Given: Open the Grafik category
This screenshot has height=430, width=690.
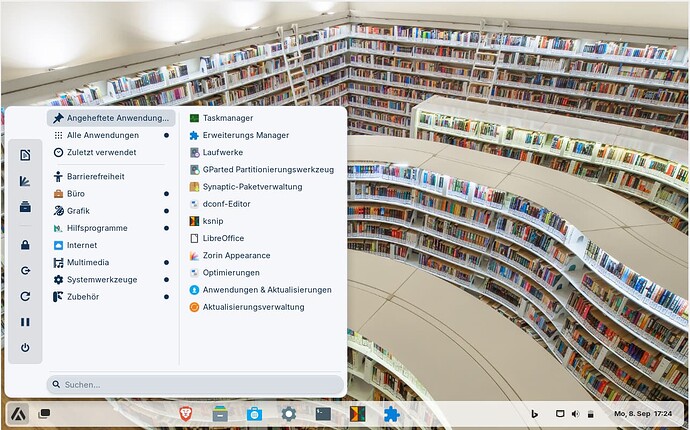Looking at the screenshot, I should click(111, 211).
